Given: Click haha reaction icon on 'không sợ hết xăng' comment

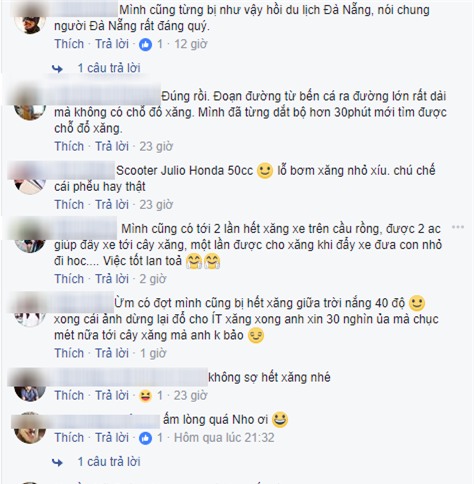Looking at the screenshot, I should coord(145,396).
